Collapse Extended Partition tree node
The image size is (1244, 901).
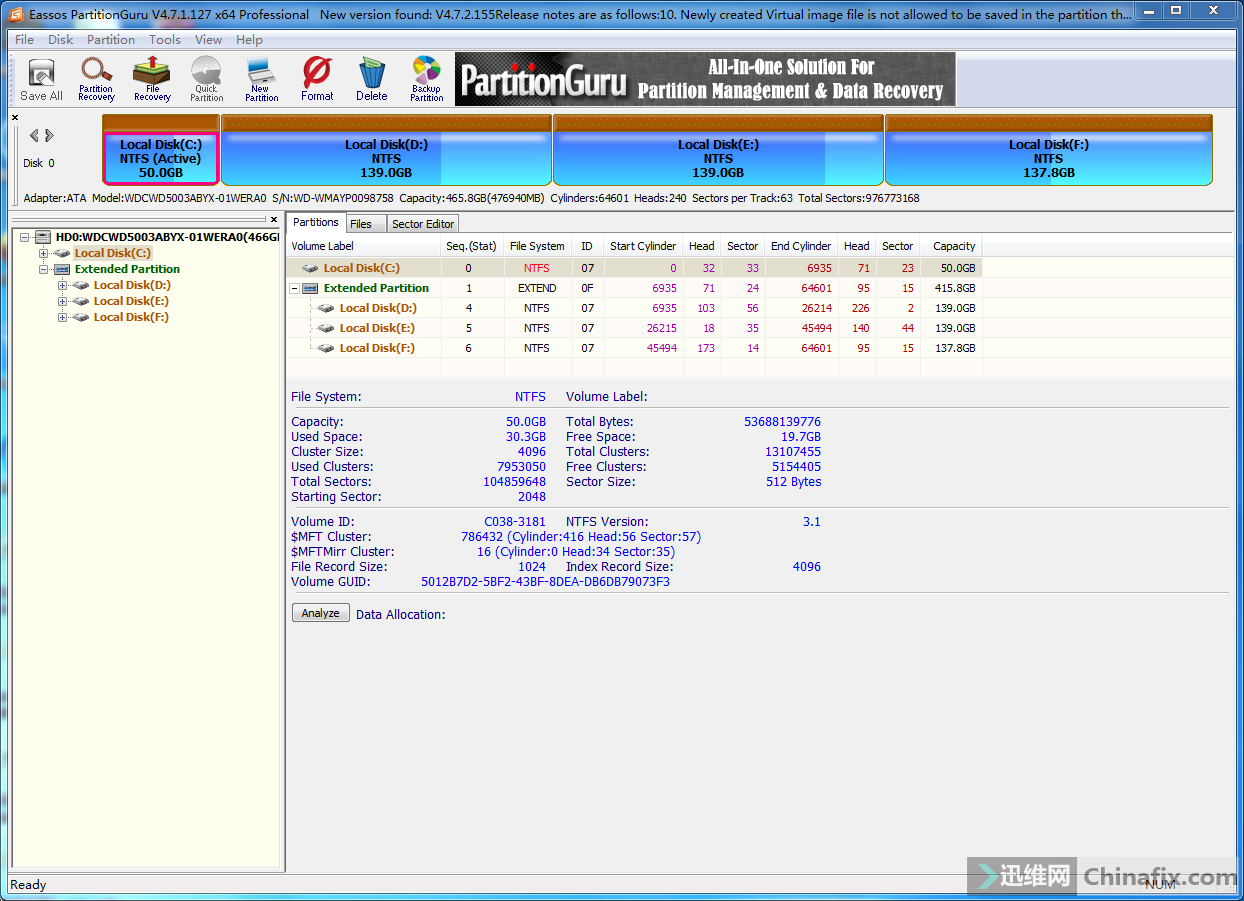click(x=44, y=270)
